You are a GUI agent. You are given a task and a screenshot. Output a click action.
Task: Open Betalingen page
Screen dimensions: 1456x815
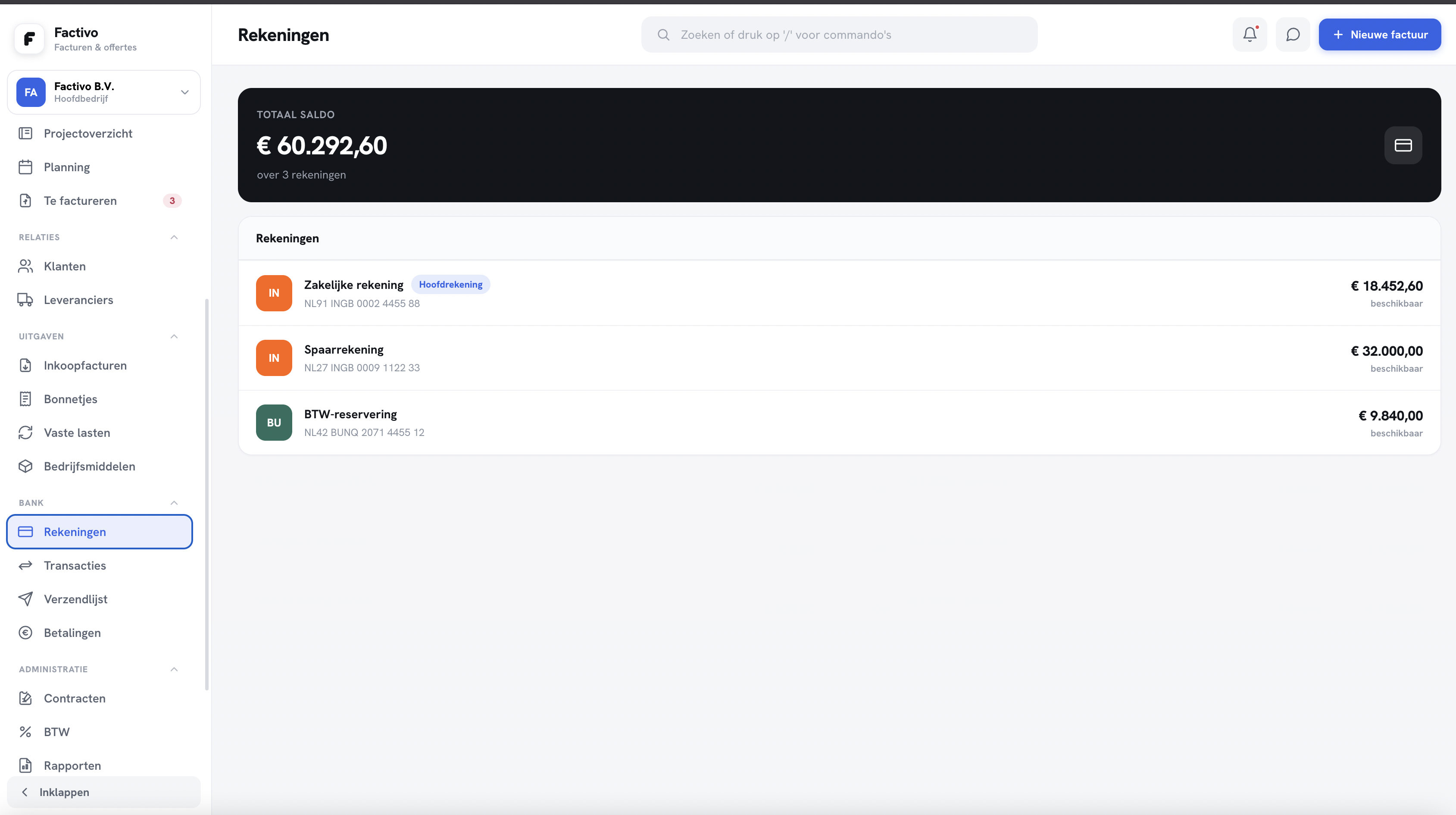pyautogui.click(x=100, y=633)
